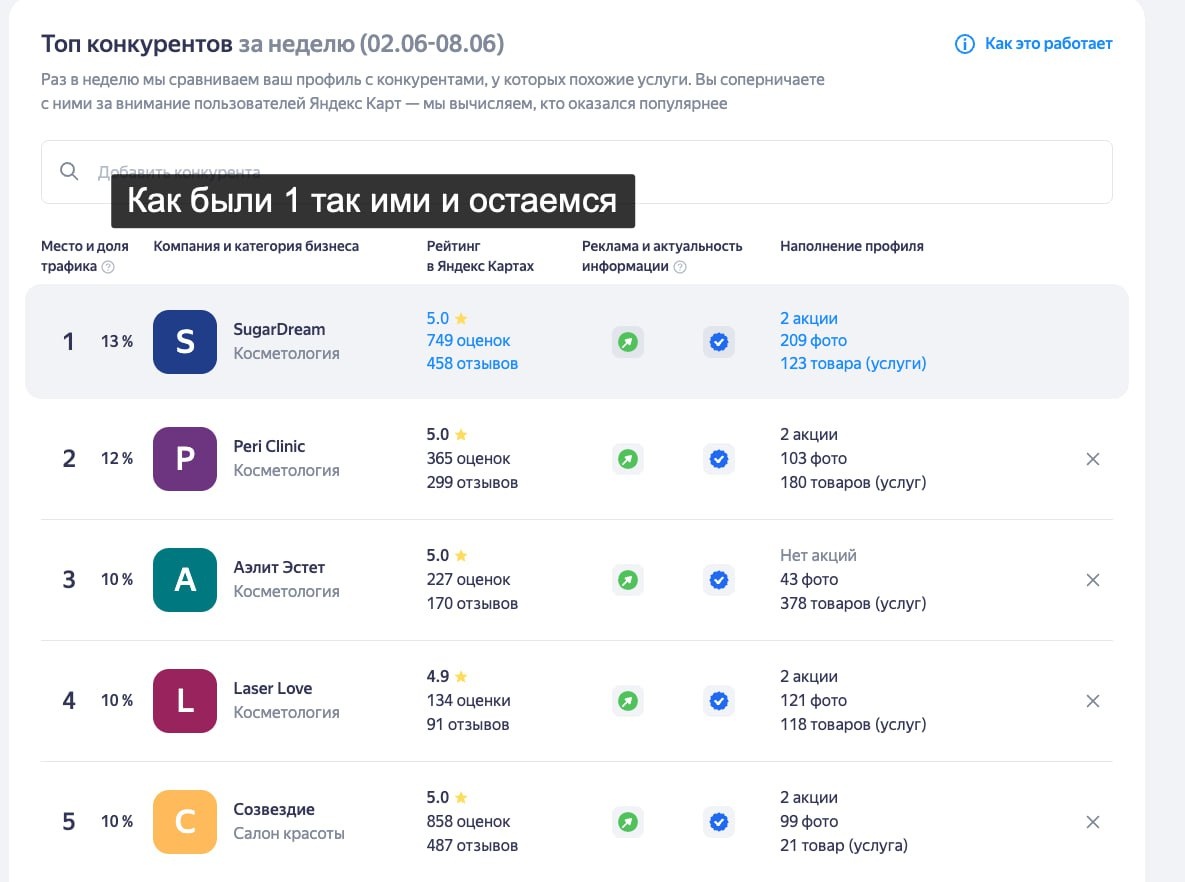This screenshot has height=882, width=1185.
Task: Click the 'Топ конкурентов' section heading
Action: point(137,44)
